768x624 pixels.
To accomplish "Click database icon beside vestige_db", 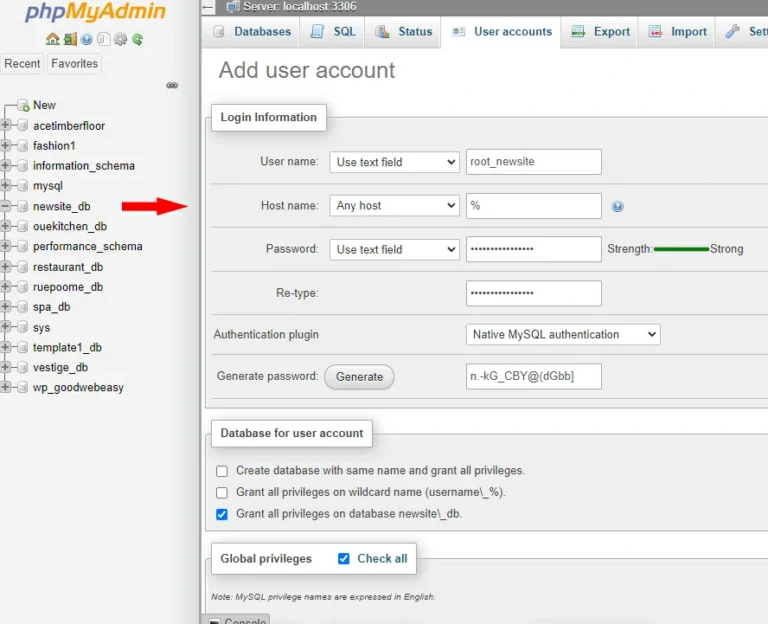I will [23, 367].
